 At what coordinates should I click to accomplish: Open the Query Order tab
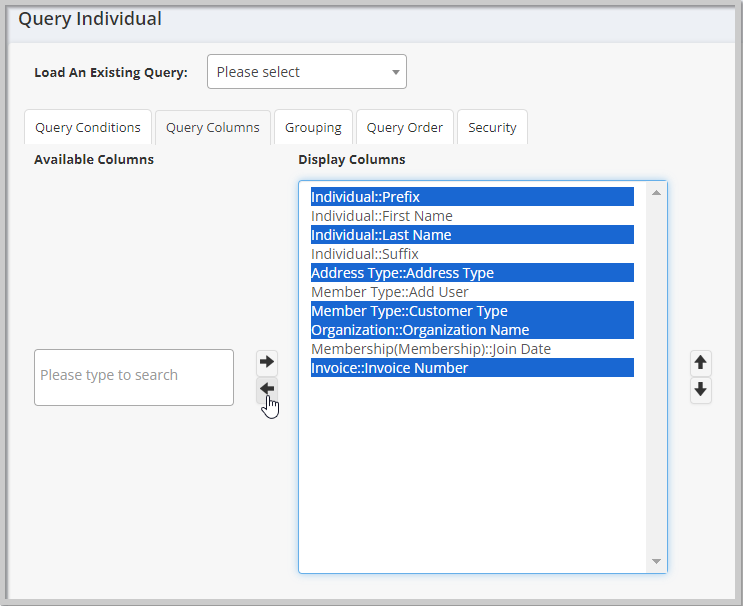(x=405, y=127)
